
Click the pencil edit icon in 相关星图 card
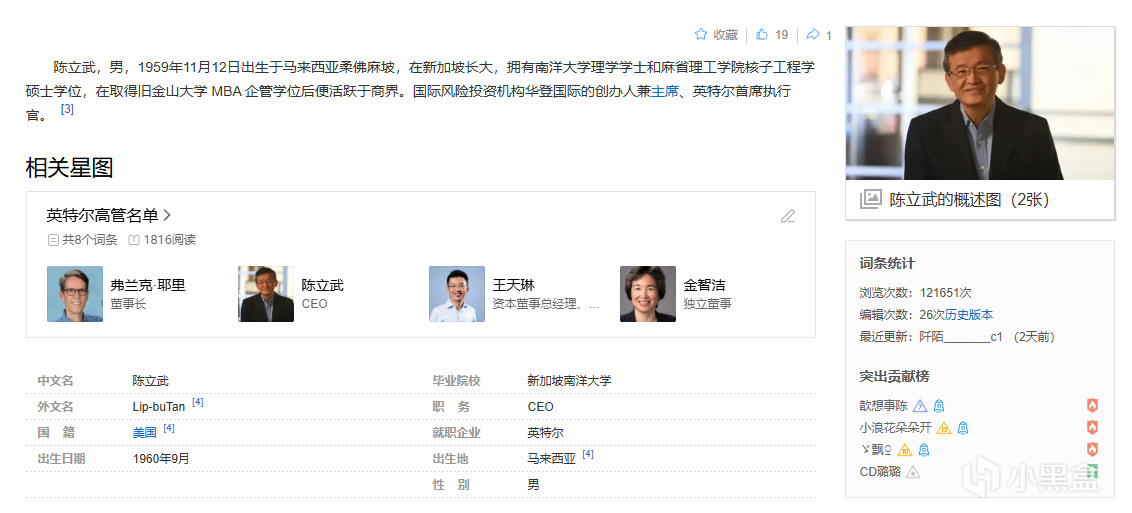coord(788,216)
